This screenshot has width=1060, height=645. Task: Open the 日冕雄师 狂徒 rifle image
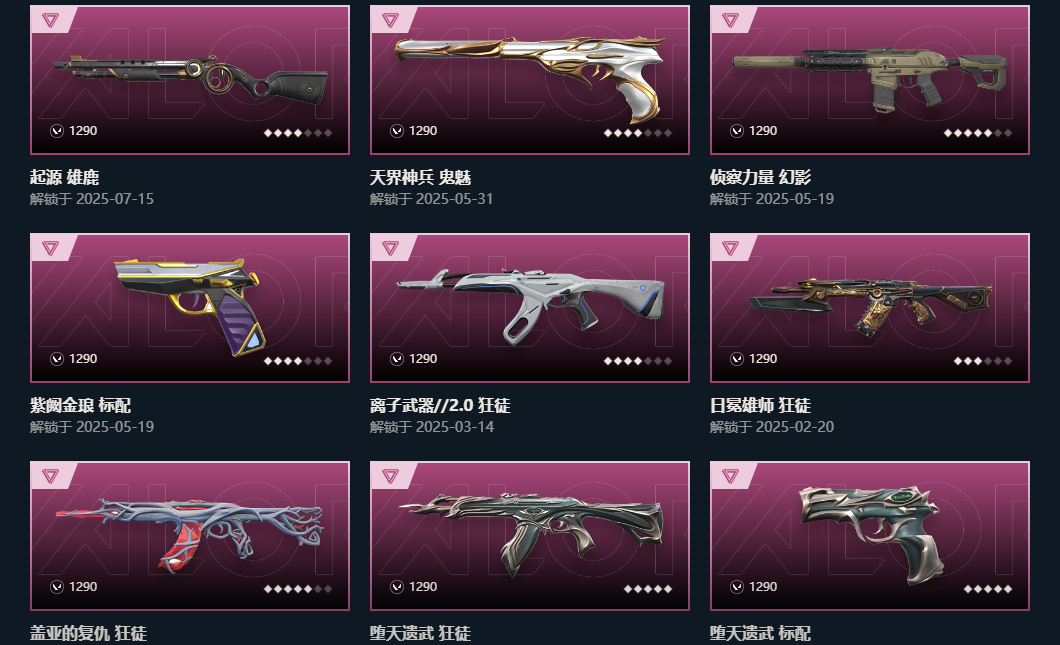click(x=870, y=307)
